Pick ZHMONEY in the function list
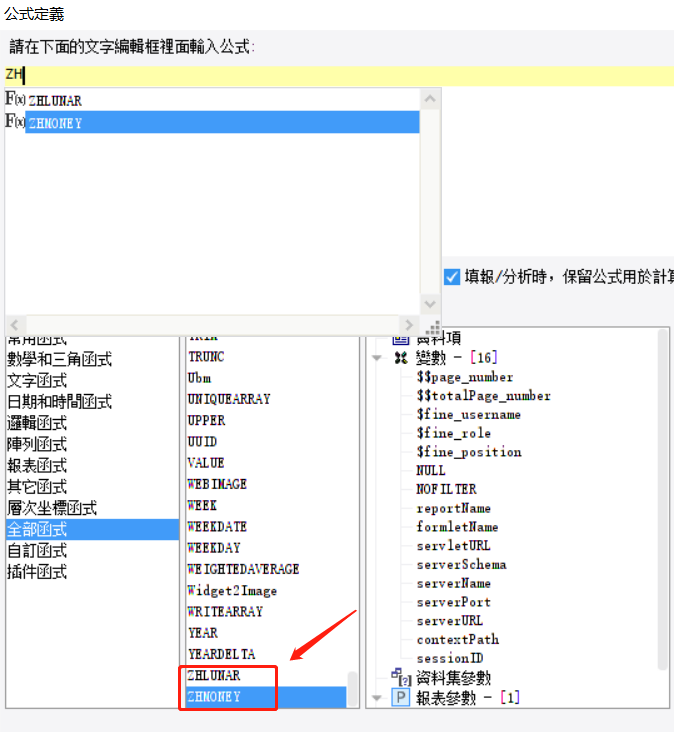This screenshot has height=732, width=674. pyautogui.click(x=266, y=697)
